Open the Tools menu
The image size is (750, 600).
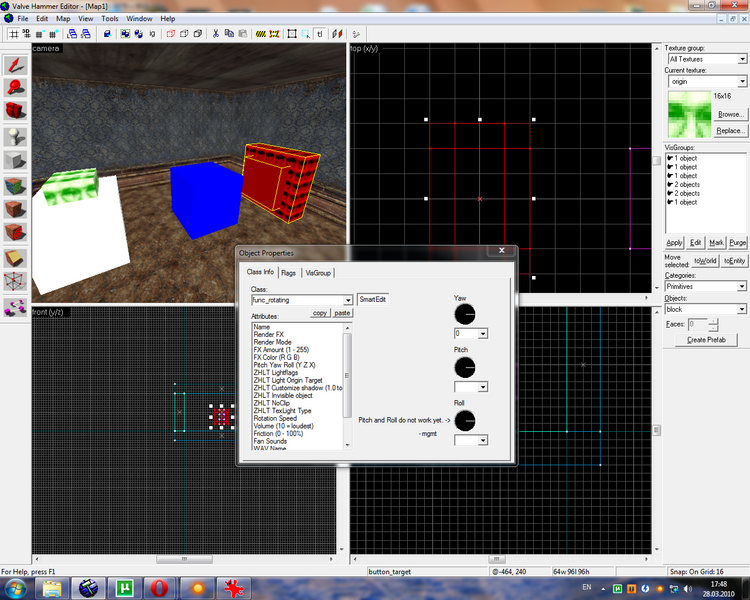pyautogui.click(x=110, y=19)
